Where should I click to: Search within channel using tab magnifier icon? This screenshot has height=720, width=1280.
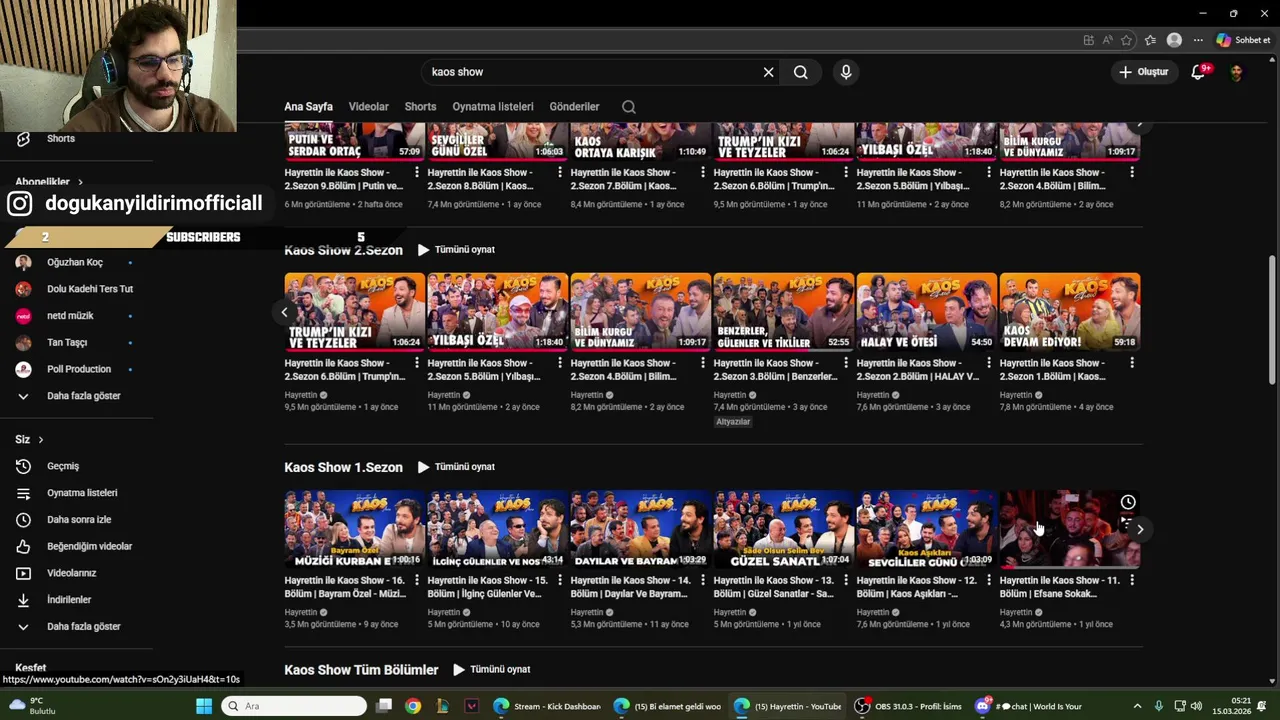coord(628,106)
